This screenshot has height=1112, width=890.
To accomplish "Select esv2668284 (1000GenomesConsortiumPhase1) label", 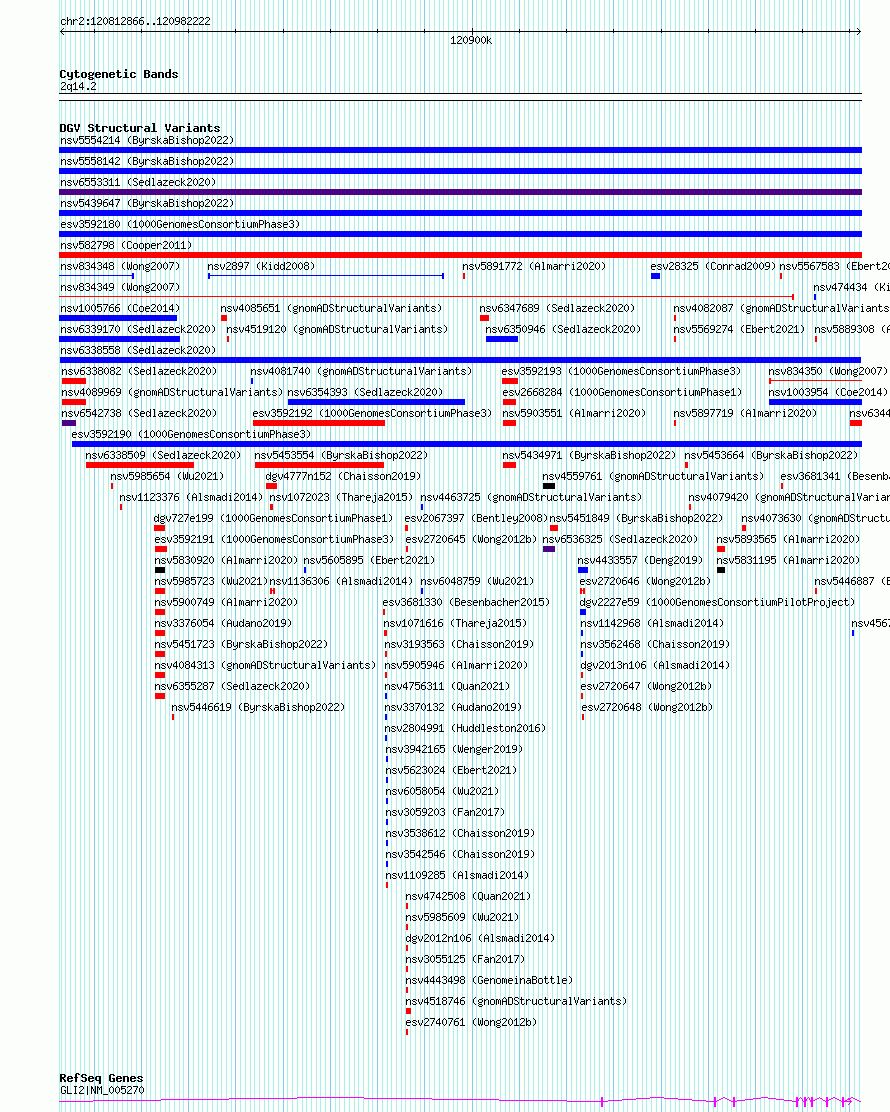I will click(x=622, y=392).
